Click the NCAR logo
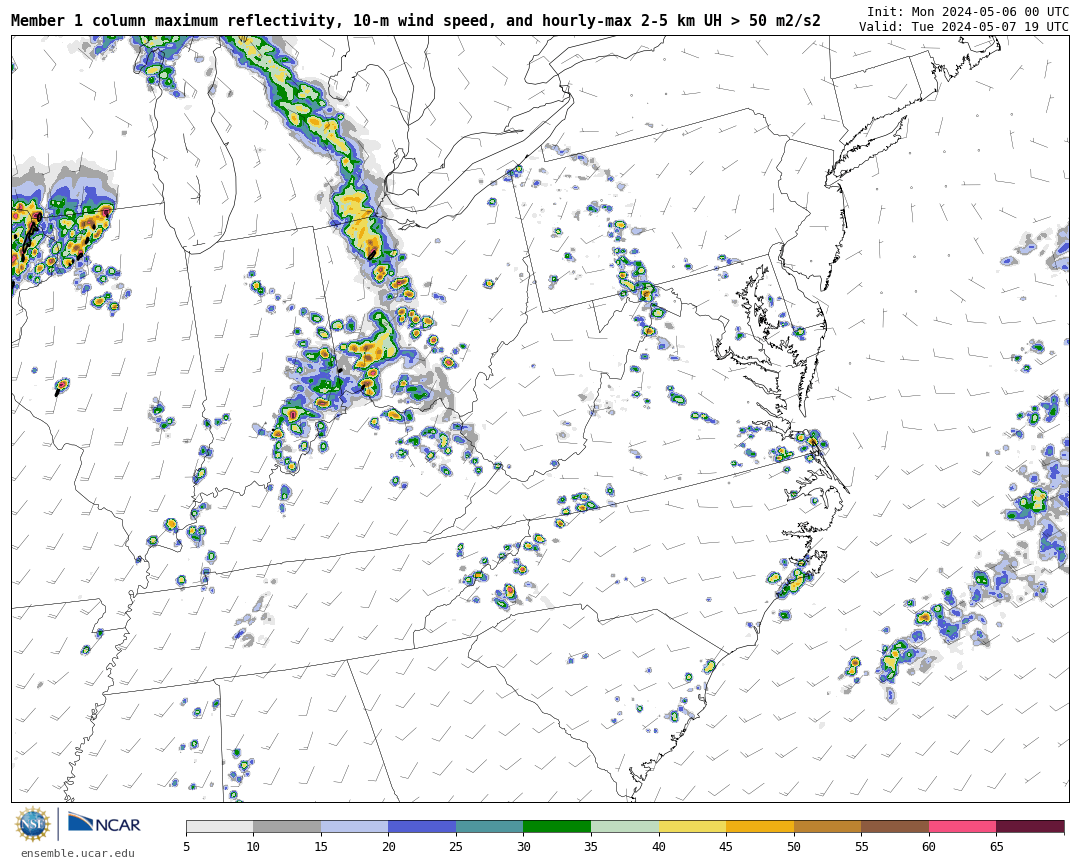Viewport: 1080px width, 865px height. pos(104,823)
